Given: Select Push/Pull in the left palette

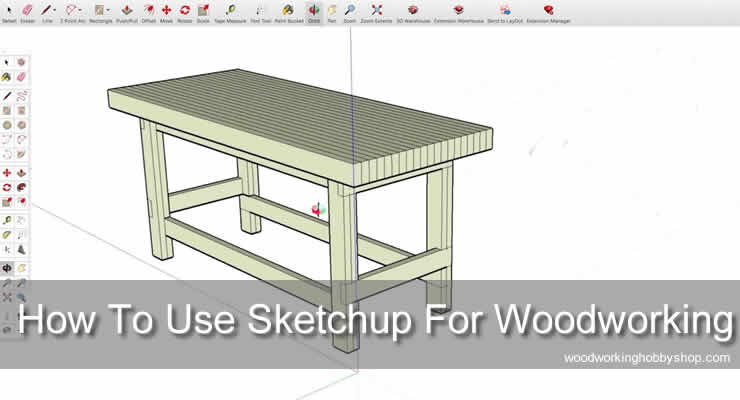Looking at the screenshot, I should tap(21, 173).
